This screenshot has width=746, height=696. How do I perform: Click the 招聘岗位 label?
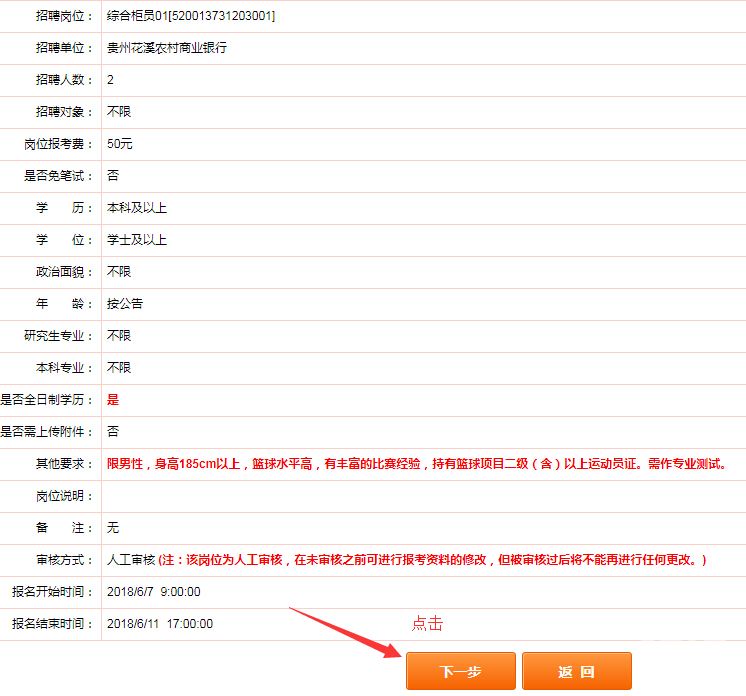coord(64,16)
